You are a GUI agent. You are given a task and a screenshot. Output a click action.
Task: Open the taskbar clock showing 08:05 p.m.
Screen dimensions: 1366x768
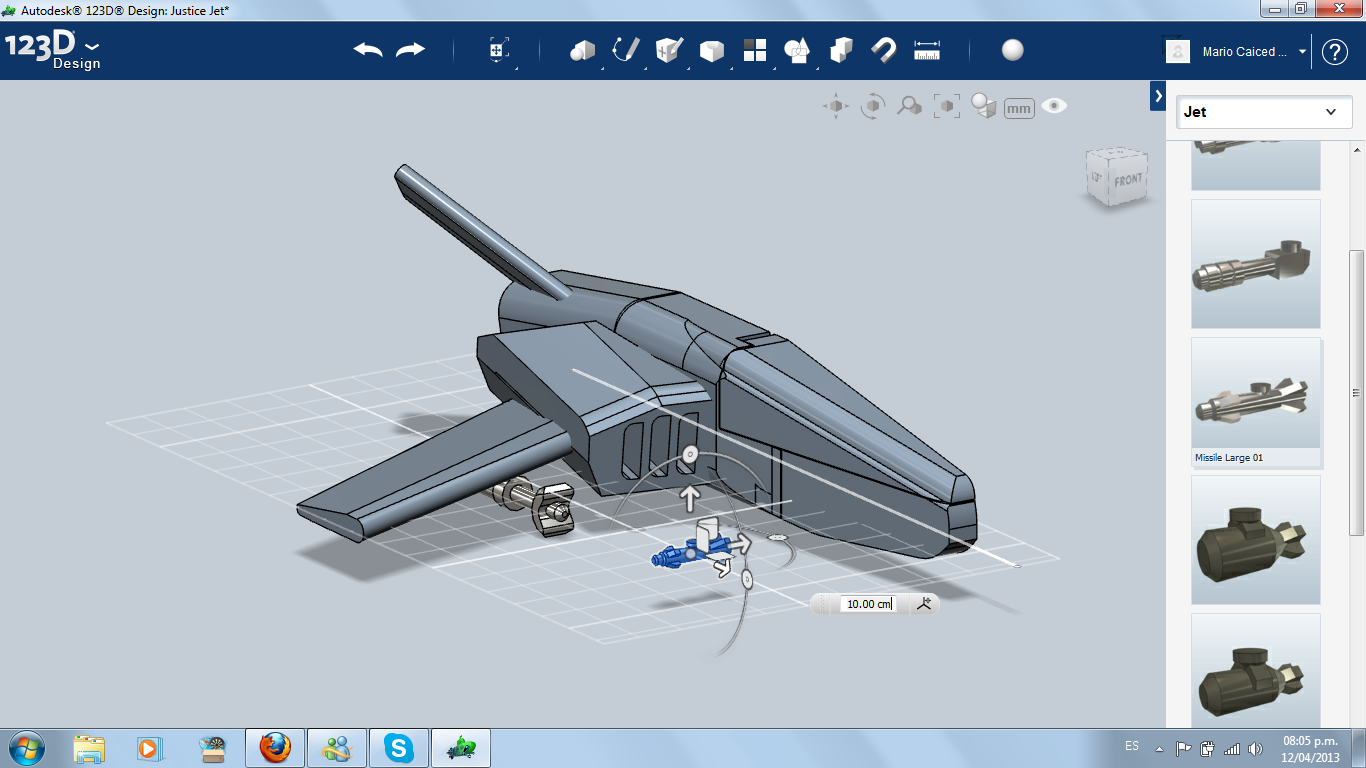[1311, 749]
